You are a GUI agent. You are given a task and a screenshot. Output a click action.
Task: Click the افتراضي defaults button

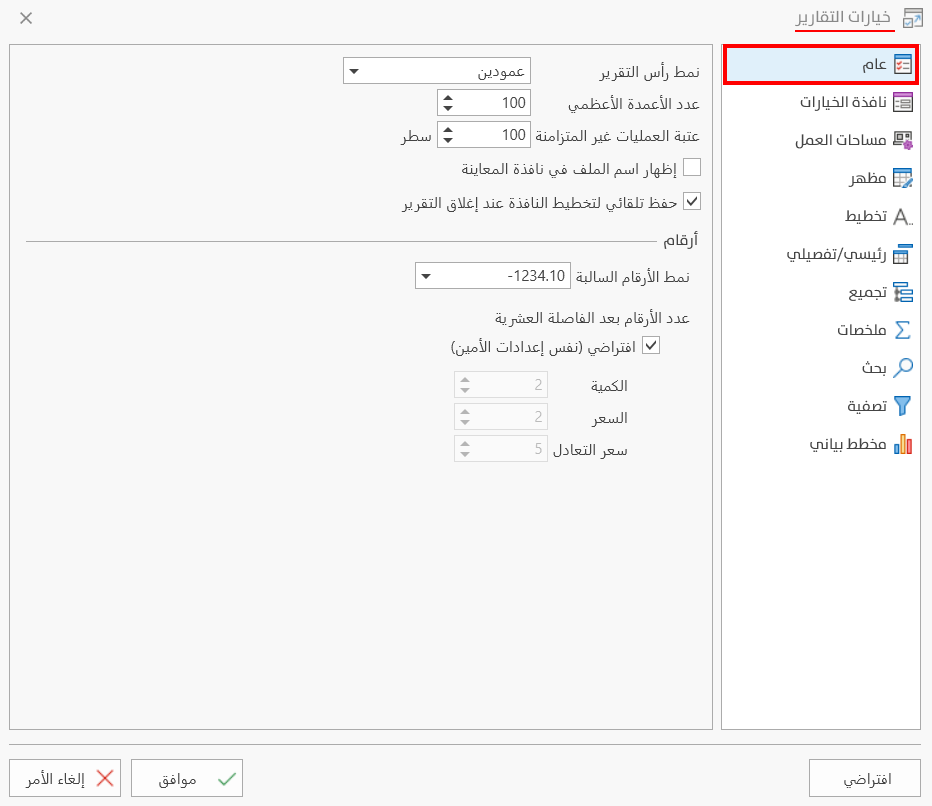coord(864,777)
